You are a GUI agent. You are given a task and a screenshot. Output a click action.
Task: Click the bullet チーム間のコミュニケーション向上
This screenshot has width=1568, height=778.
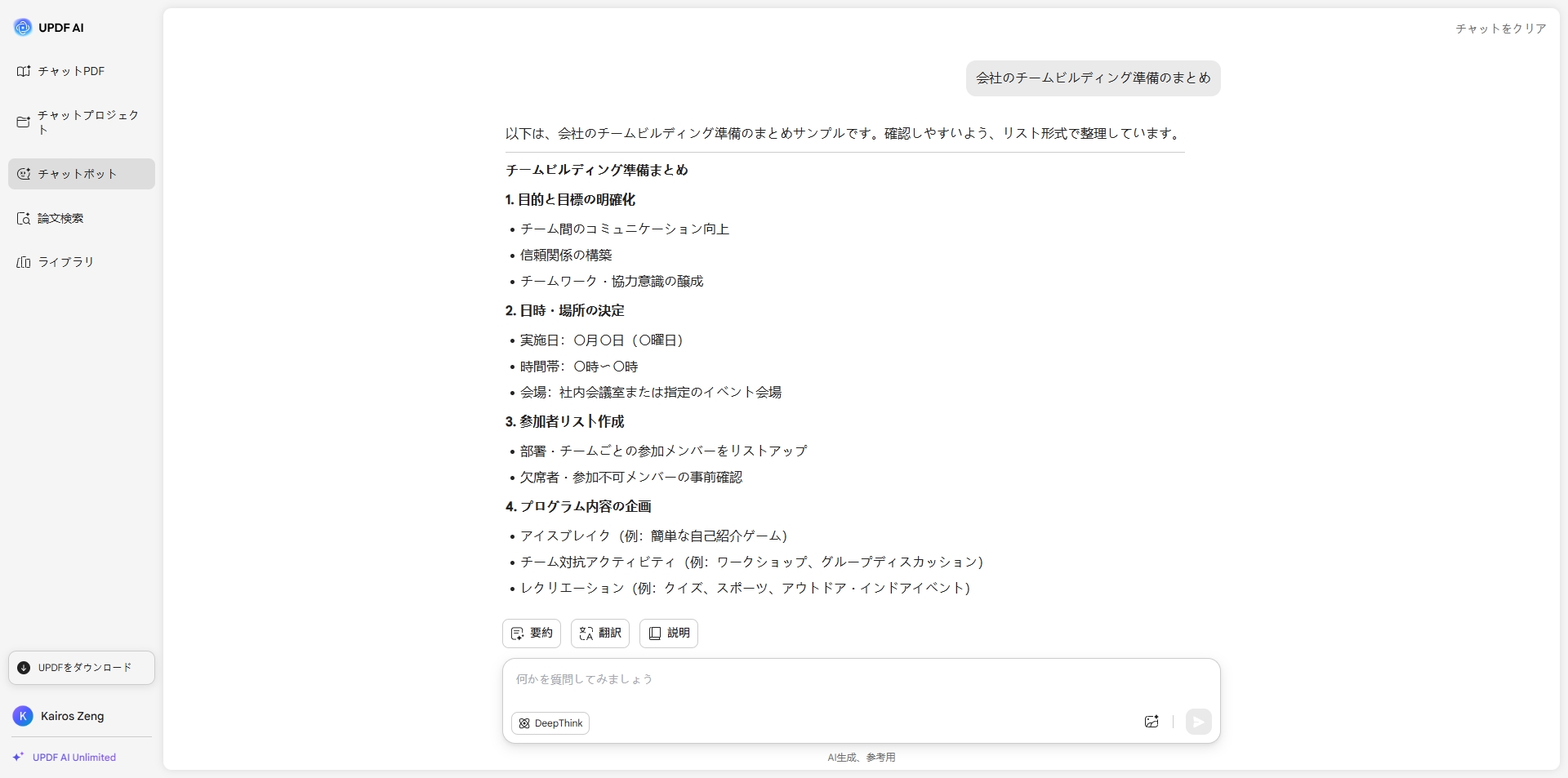(x=625, y=229)
